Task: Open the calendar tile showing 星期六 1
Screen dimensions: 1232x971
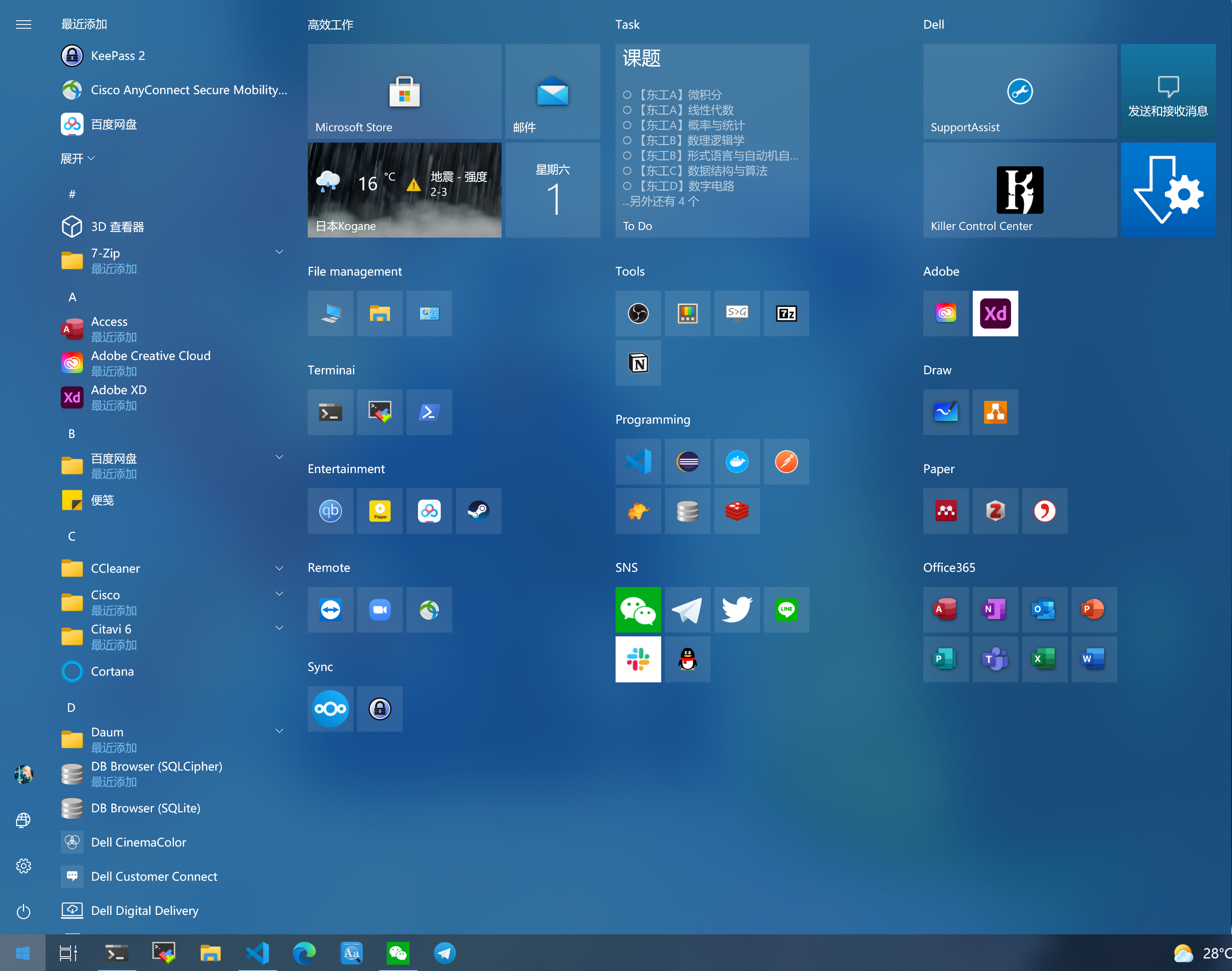Action: point(552,190)
